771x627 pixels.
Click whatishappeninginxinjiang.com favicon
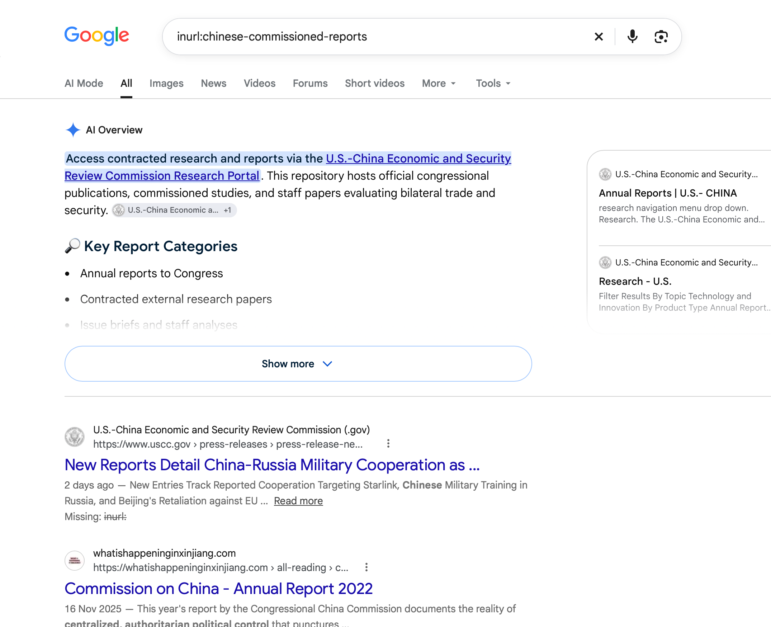pyautogui.click(x=75, y=560)
